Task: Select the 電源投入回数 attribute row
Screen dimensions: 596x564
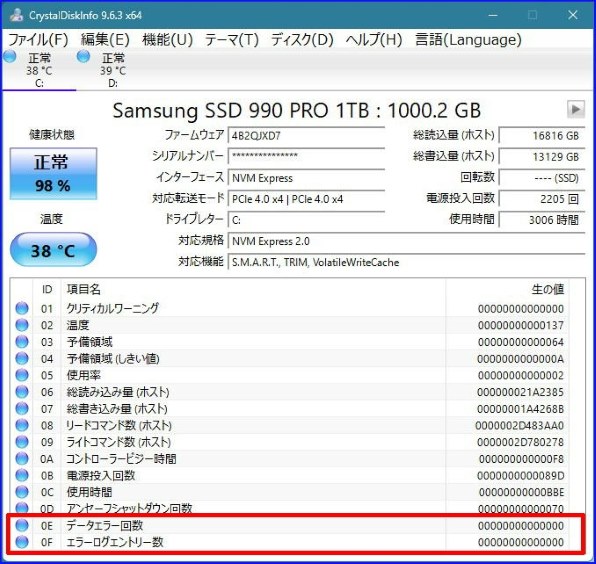Action: (290, 475)
